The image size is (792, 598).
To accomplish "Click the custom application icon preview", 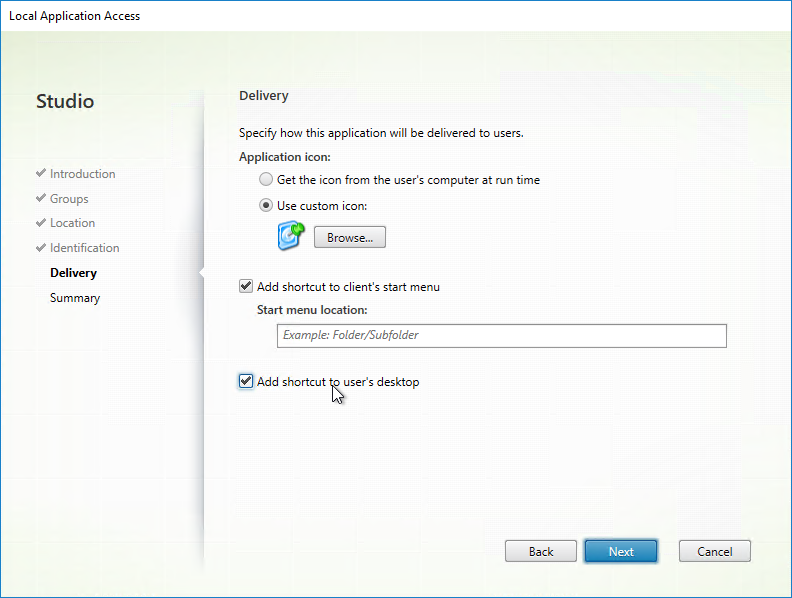I will pyautogui.click(x=291, y=236).
